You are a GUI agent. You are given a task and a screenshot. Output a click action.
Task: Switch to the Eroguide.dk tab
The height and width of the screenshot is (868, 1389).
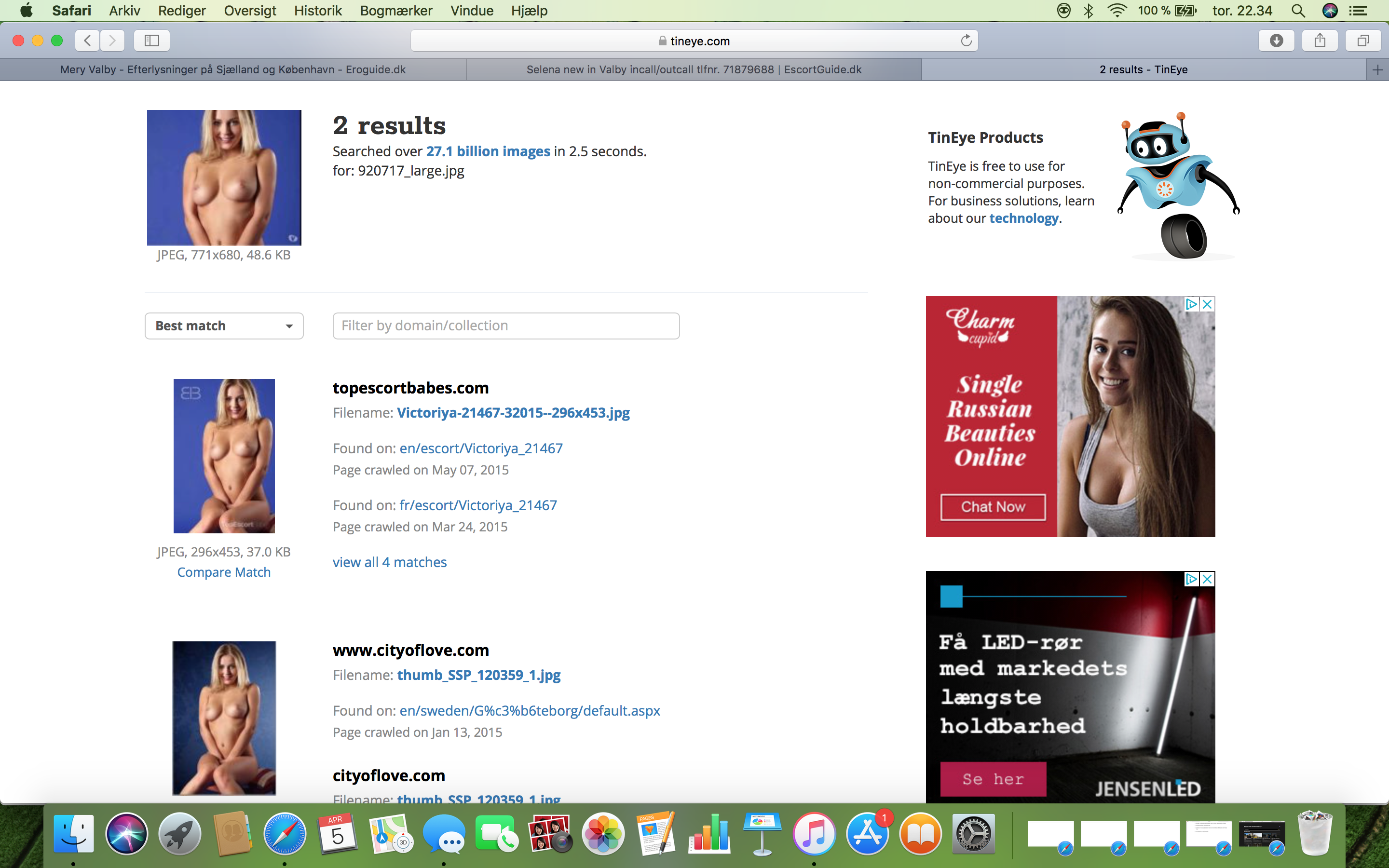pos(232,69)
